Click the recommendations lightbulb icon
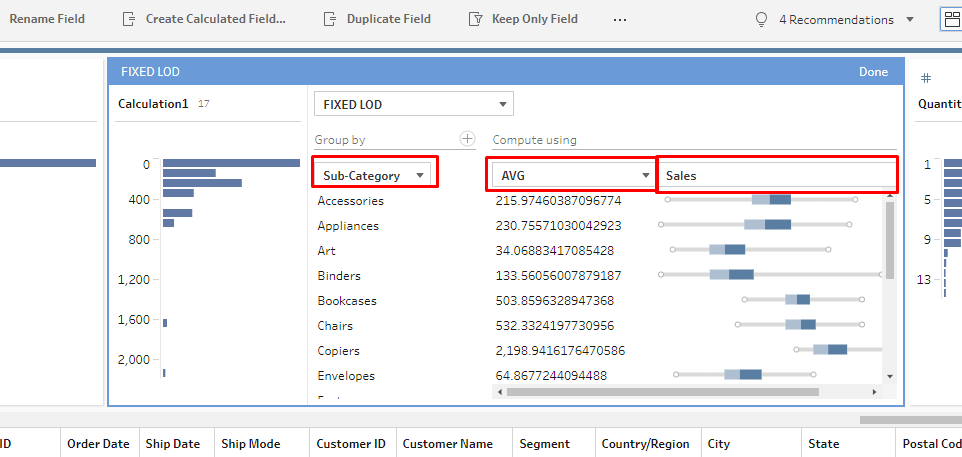The image size is (962, 457). pos(762,19)
